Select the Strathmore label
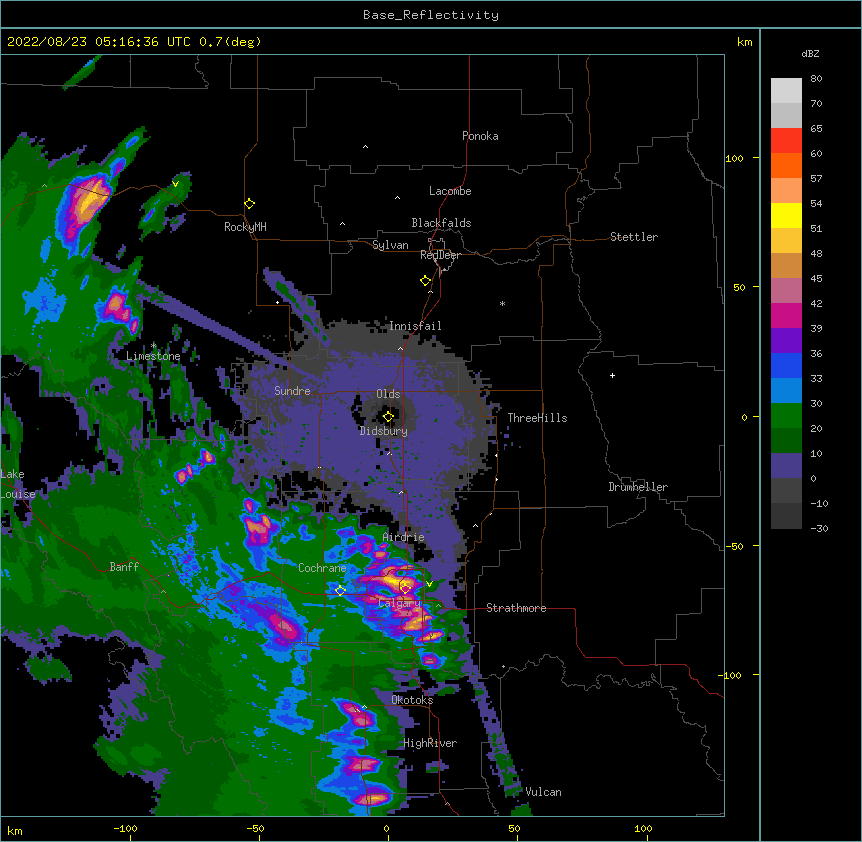862x842 pixels. [x=516, y=608]
